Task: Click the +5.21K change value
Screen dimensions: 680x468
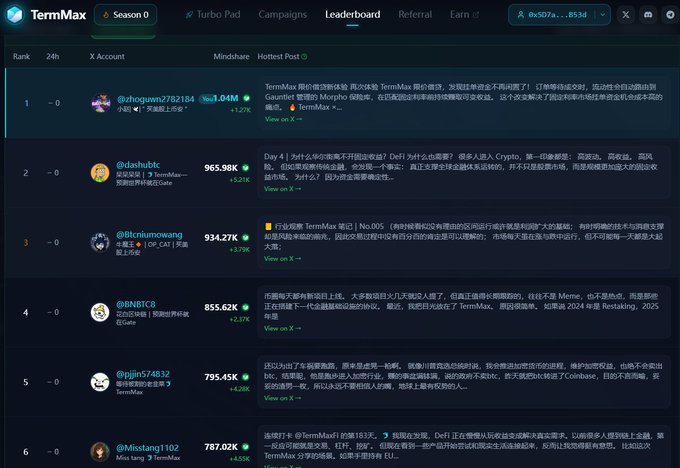Action: (239, 180)
